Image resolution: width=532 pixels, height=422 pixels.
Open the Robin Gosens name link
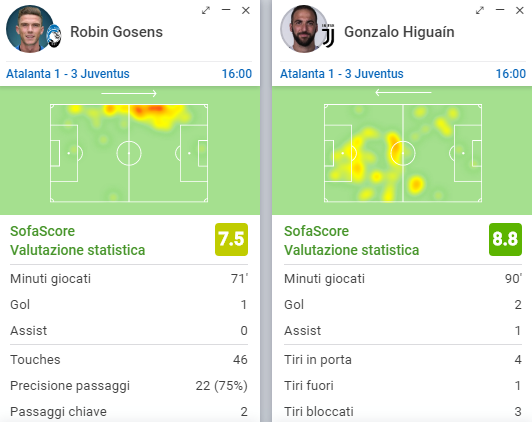(x=116, y=32)
